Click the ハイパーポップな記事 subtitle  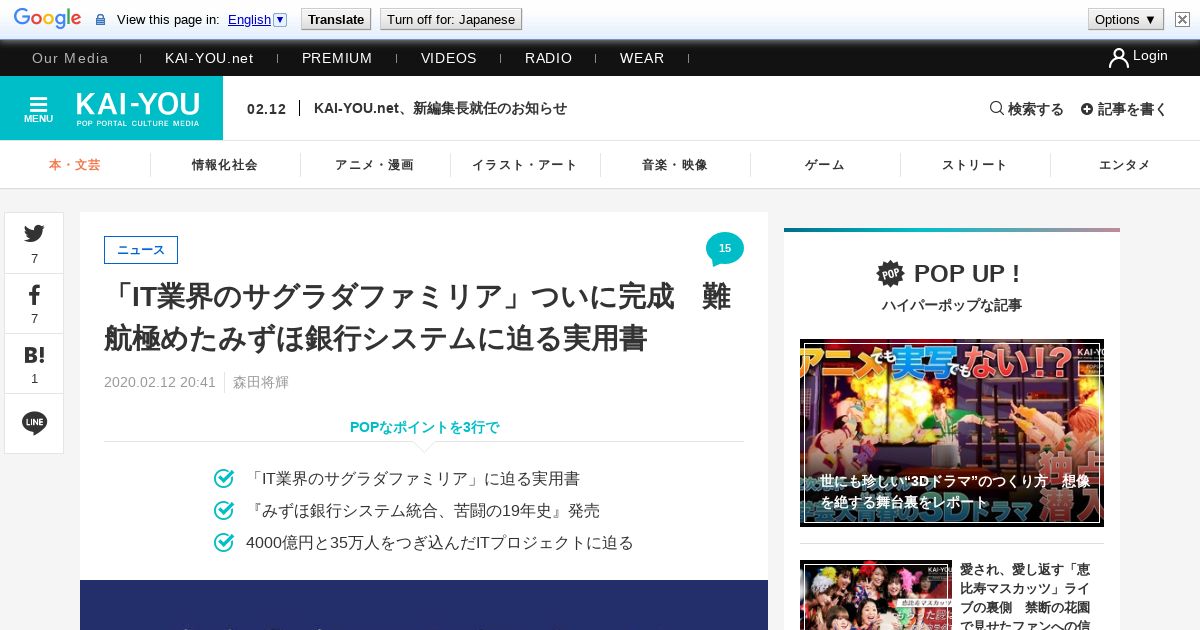pos(952,305)
